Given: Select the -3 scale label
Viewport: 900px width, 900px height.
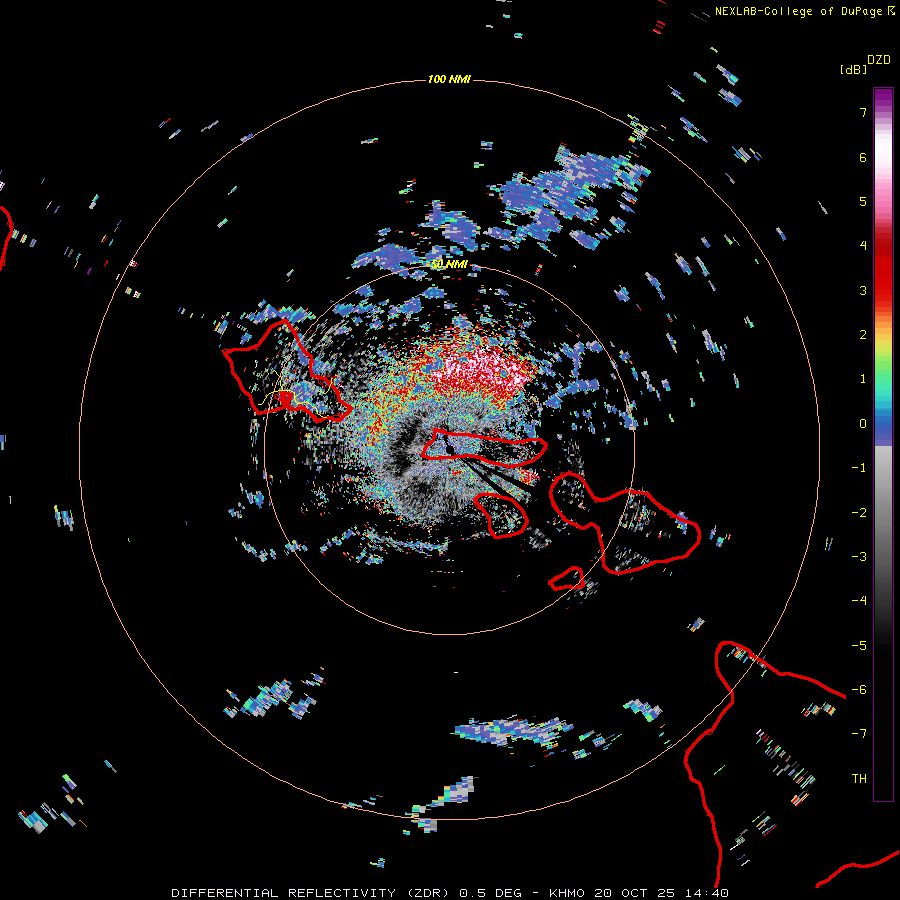Looking at the screenshot, I should tap(859, 557).
